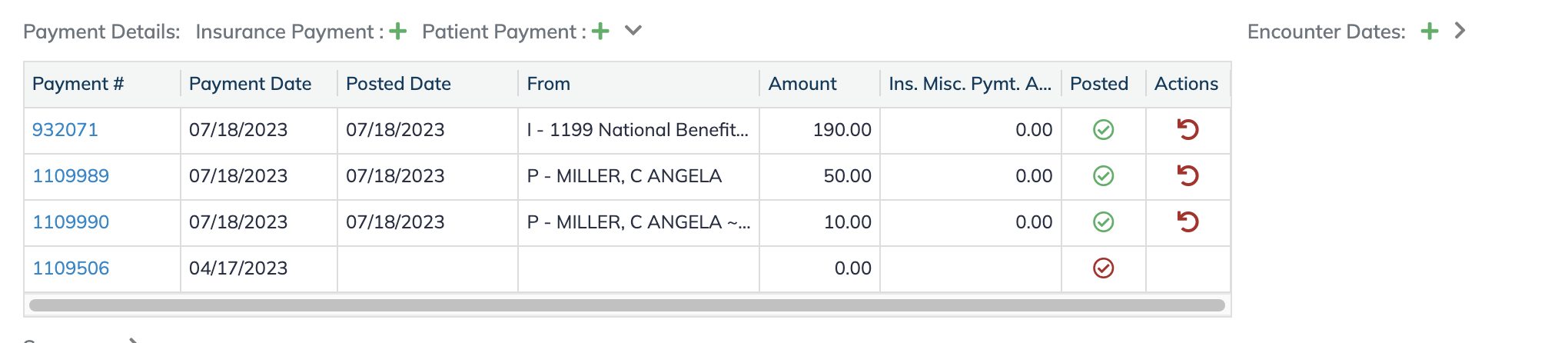The width and height of the screenshot is (1568, 343).
Task: Expand dropdown arrow next to Patient Payment
Action: [633, 31]
